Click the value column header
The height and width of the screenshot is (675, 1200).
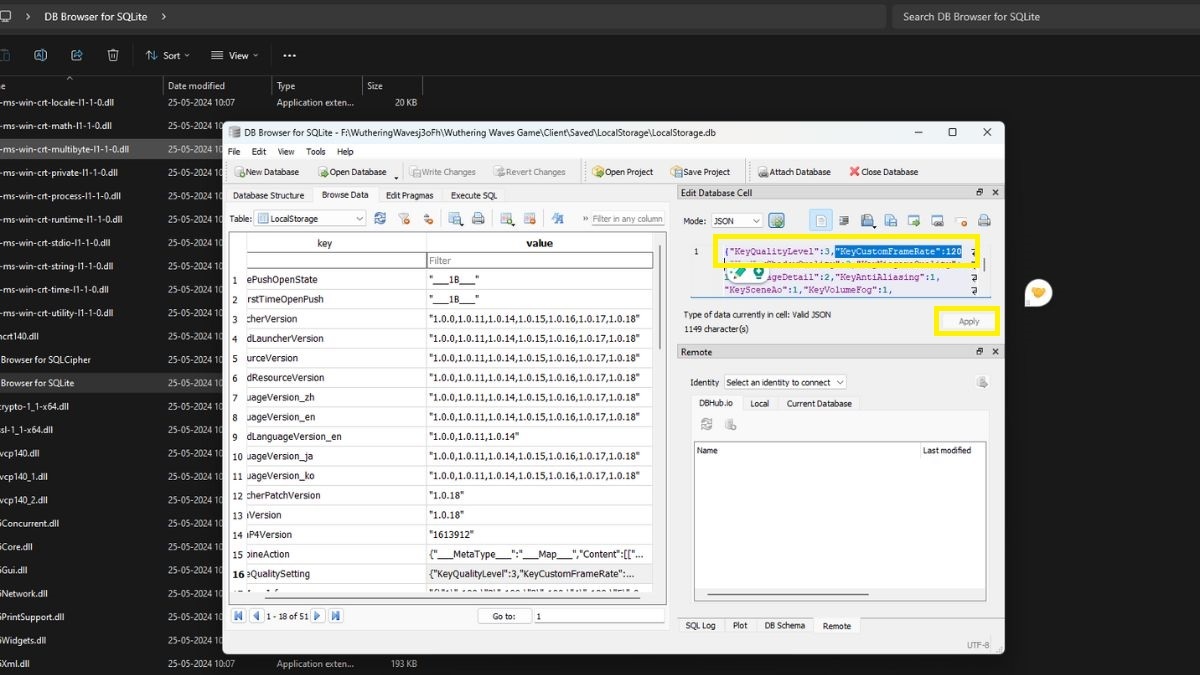point(540,243)
